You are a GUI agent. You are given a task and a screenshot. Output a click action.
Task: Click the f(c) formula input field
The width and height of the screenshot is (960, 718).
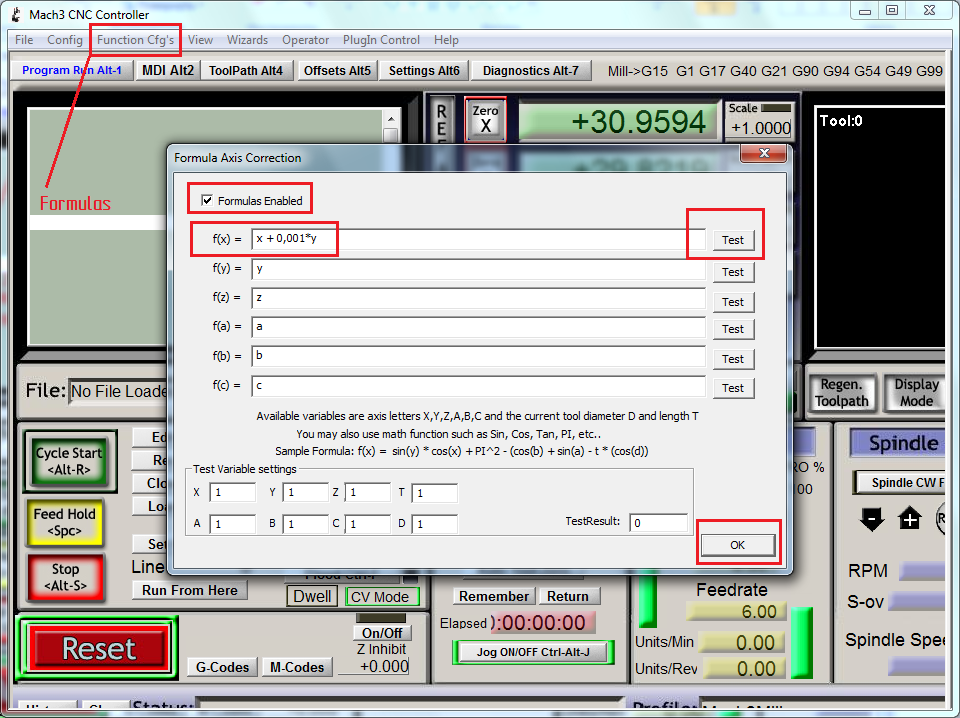tap(478, 386)
